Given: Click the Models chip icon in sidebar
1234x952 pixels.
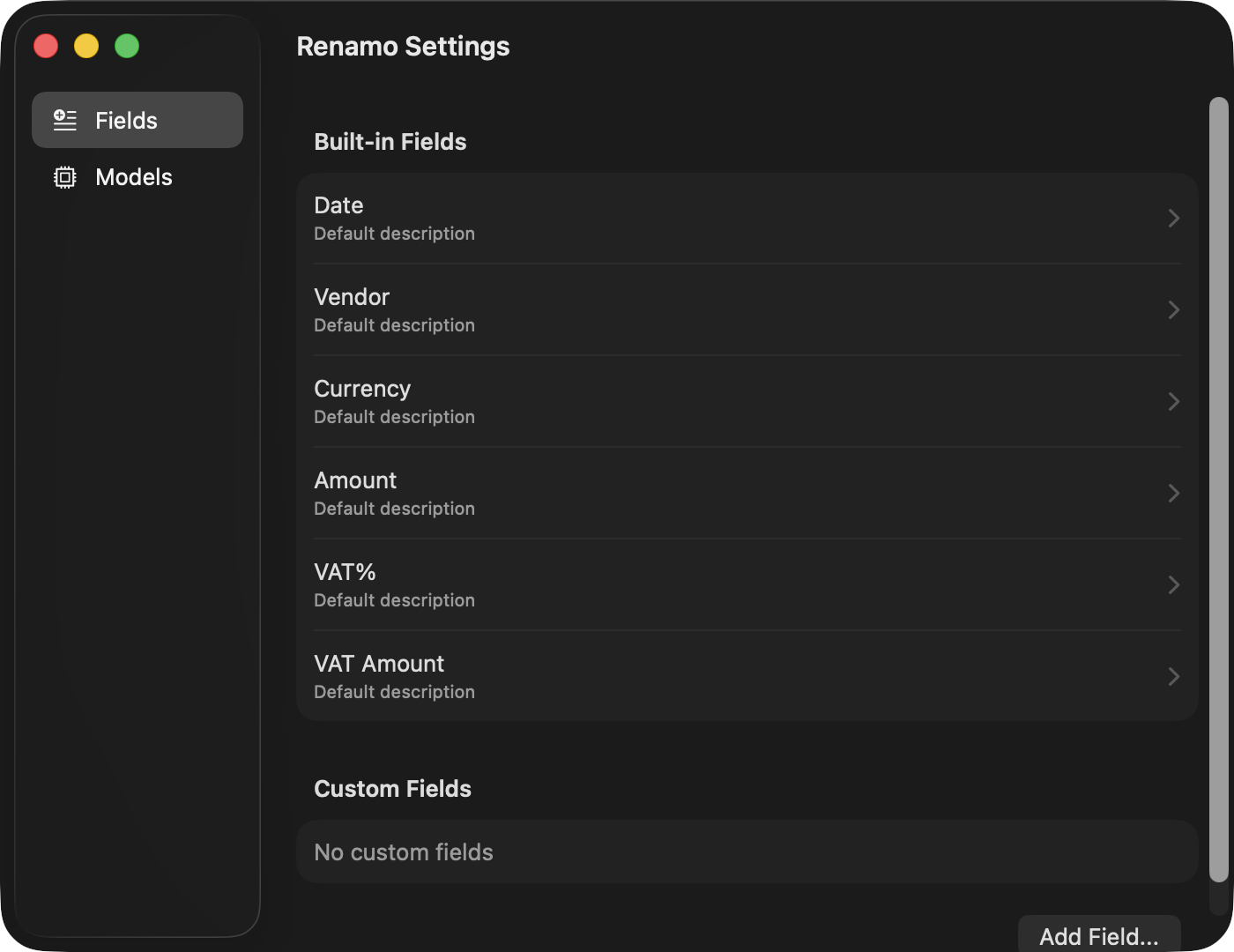Looking at the screenshot, I should click(65, 177).
